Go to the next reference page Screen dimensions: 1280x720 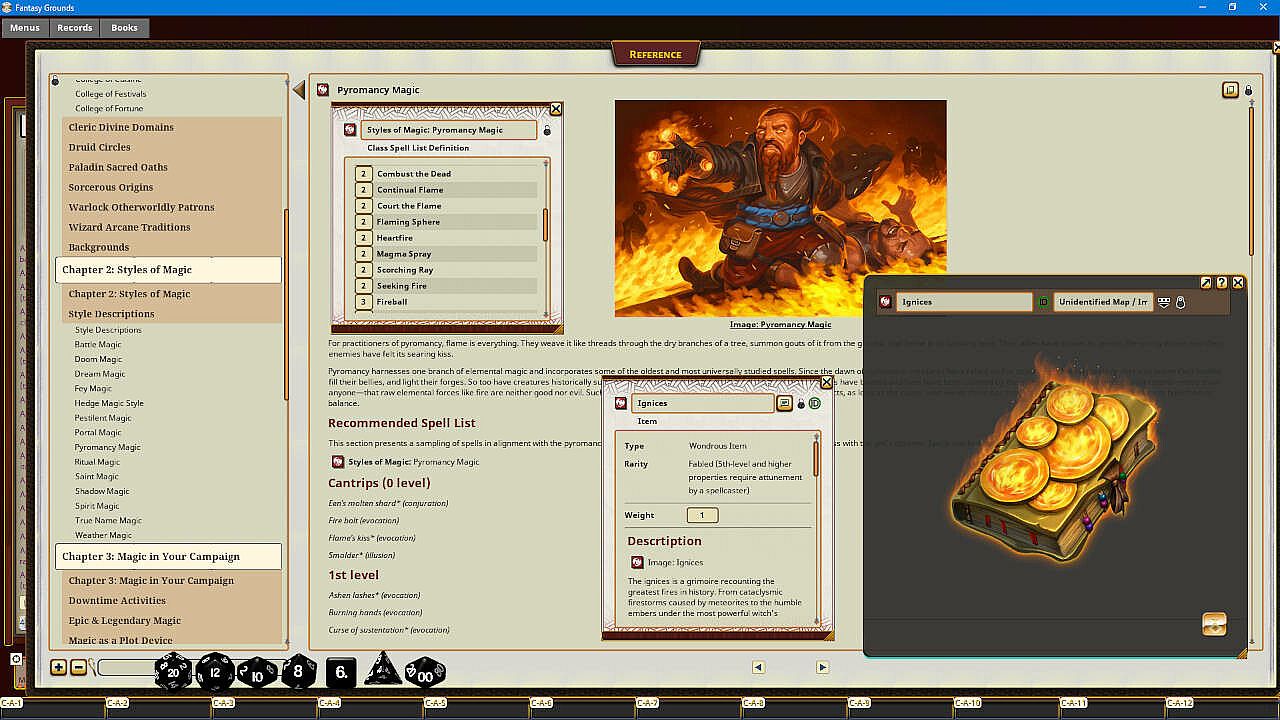pyautogui.click(x=822, y=667)
